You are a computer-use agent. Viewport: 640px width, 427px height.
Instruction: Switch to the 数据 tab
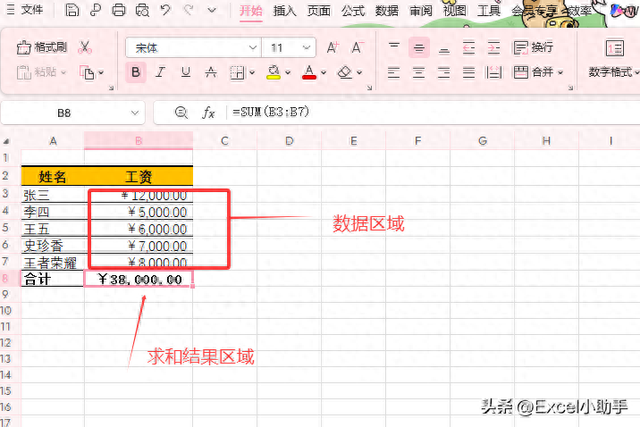387,11
